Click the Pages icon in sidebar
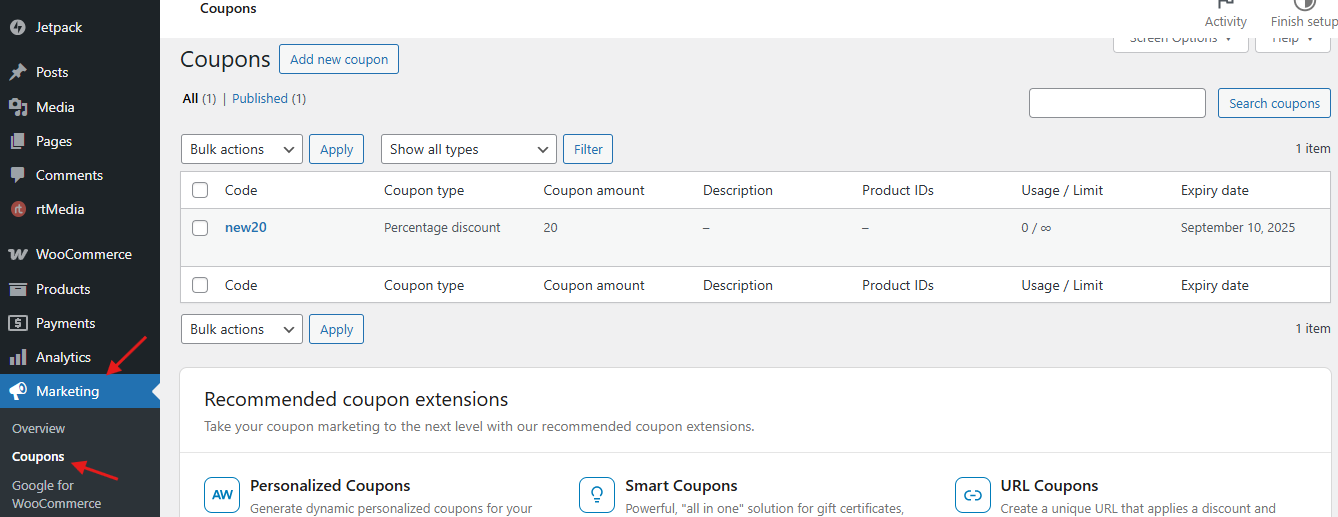1338x517 pixels. pos(18,141)
